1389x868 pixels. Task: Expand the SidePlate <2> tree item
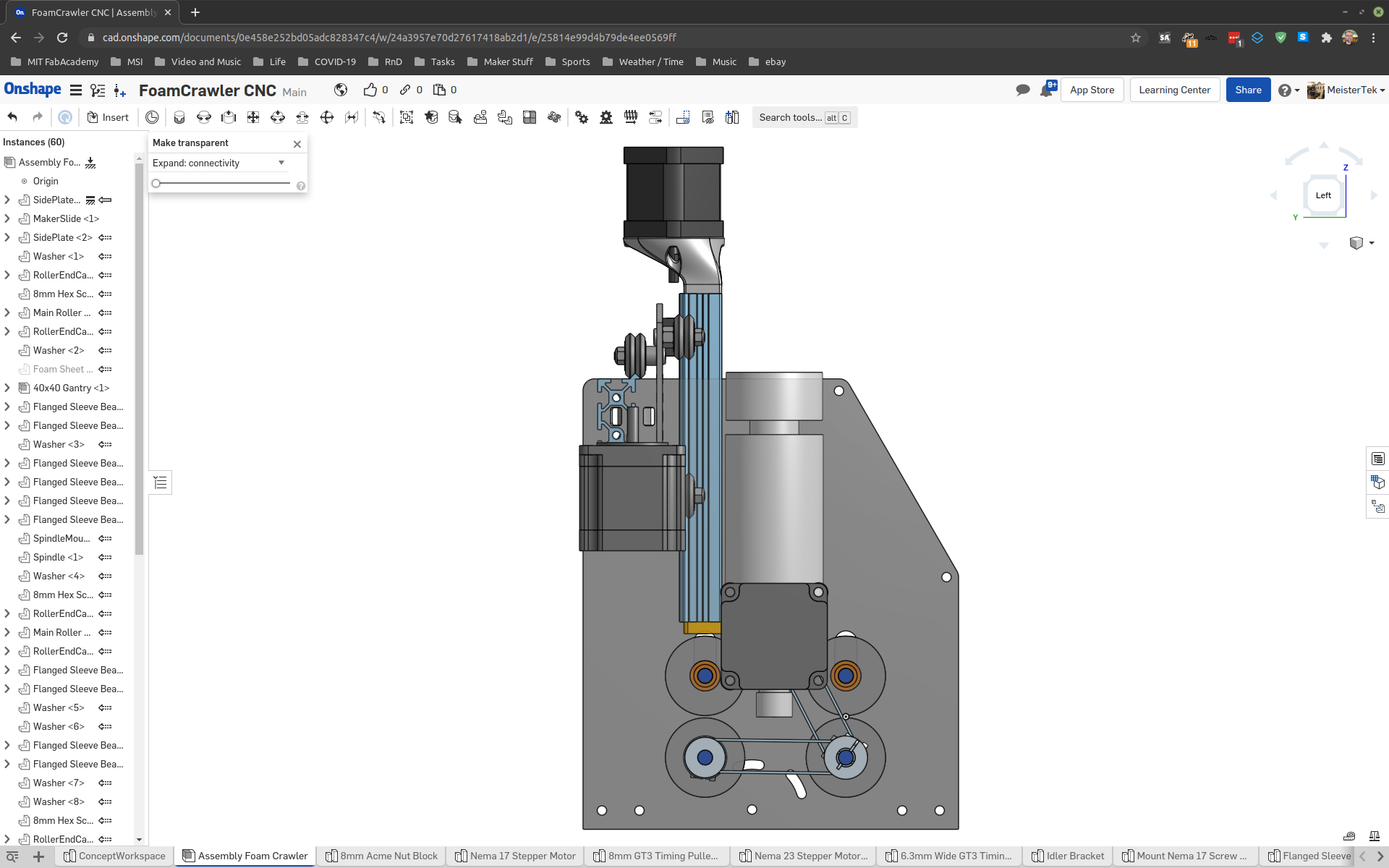pyautogui.click(x=7, y=237)
